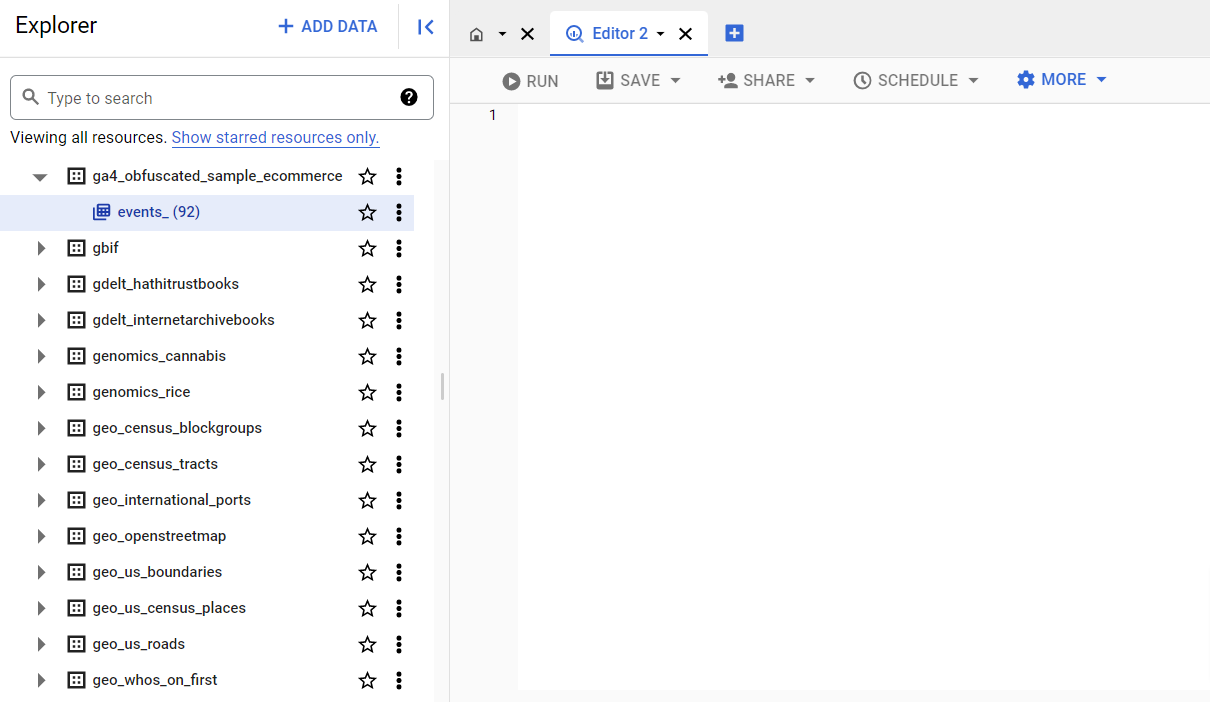Image resolution: width=1210 pixels, height=702 pixels.
Task: Open actions menu for geo_openstreetmap
Action: pos(398,536)
